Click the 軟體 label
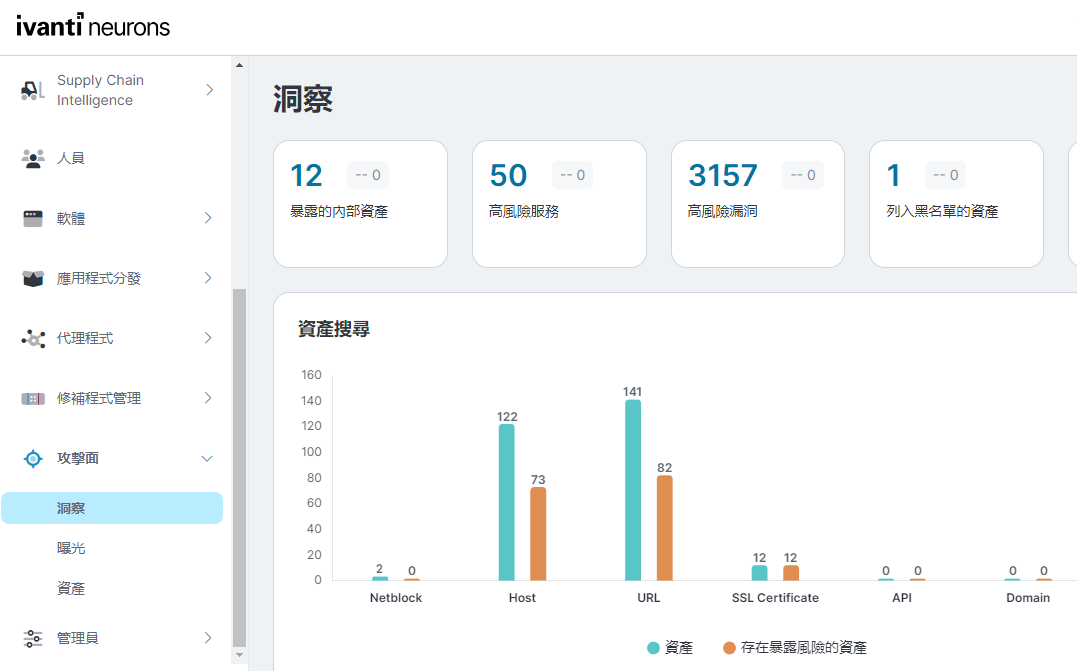This screenshot has width=1077, height=671. [x=71, y=218]
